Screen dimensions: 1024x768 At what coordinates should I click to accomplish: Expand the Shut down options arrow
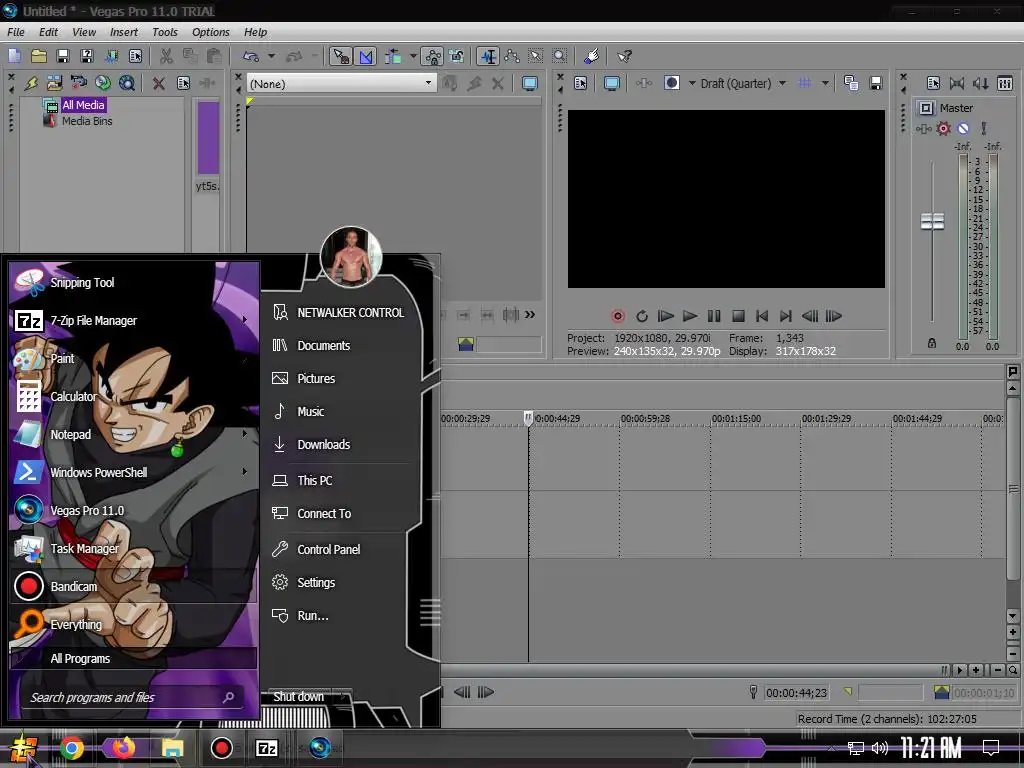pyautogui.click(x=344, y=697)
